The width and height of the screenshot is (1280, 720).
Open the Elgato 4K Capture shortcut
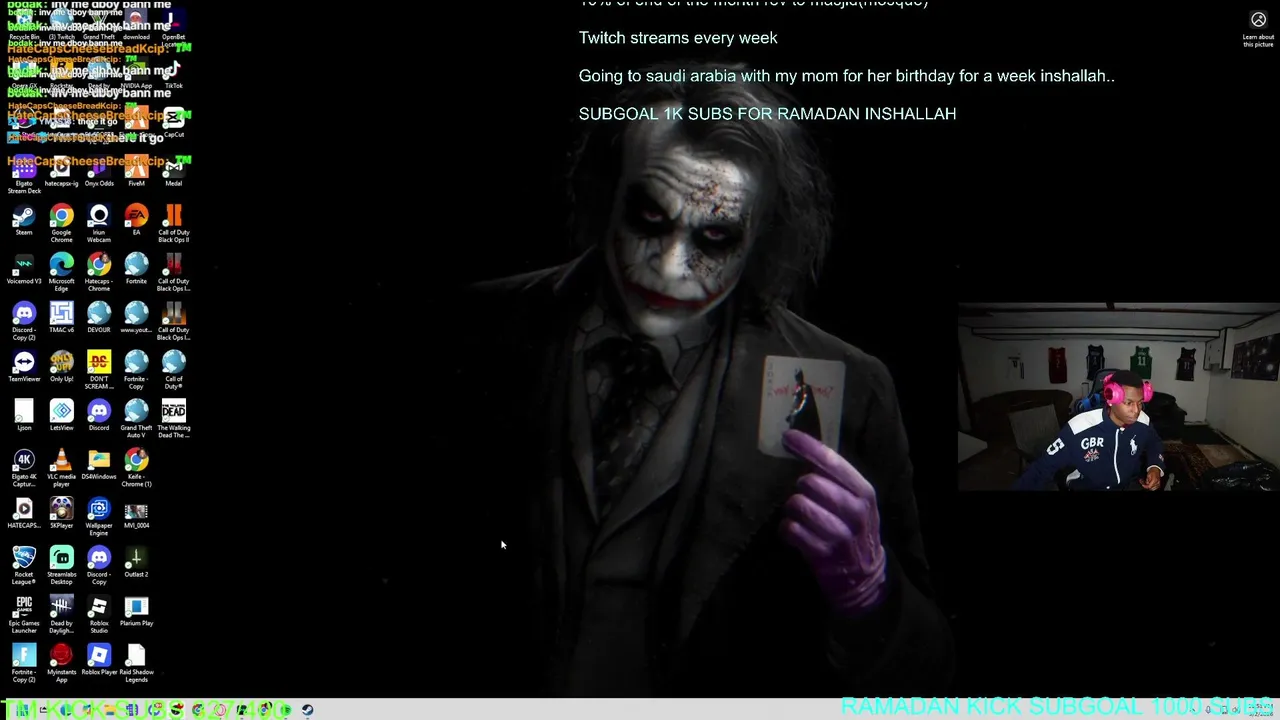[x=24, y=468]
